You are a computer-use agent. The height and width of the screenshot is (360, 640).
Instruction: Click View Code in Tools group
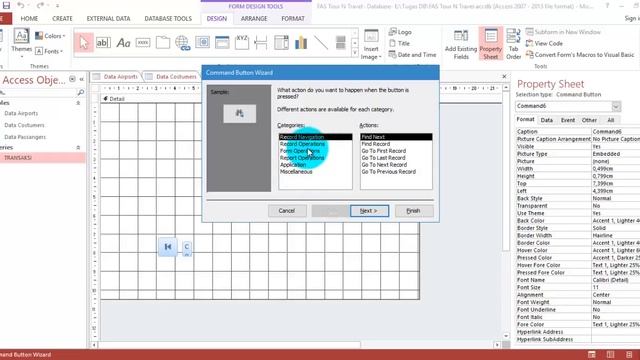click(544, 43)
